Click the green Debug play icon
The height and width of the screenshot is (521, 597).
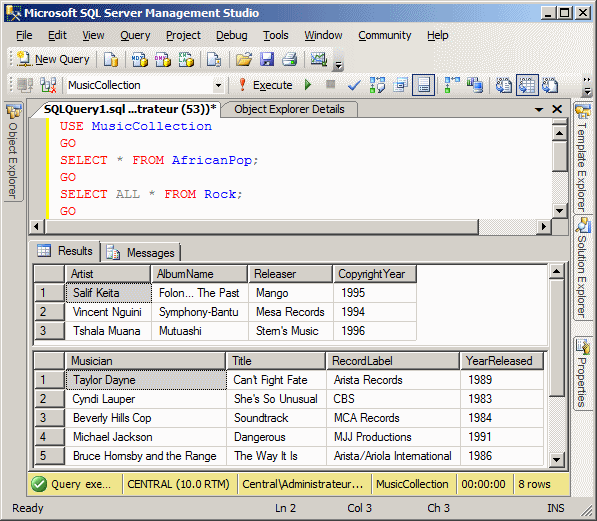click(x=308, y=85)
